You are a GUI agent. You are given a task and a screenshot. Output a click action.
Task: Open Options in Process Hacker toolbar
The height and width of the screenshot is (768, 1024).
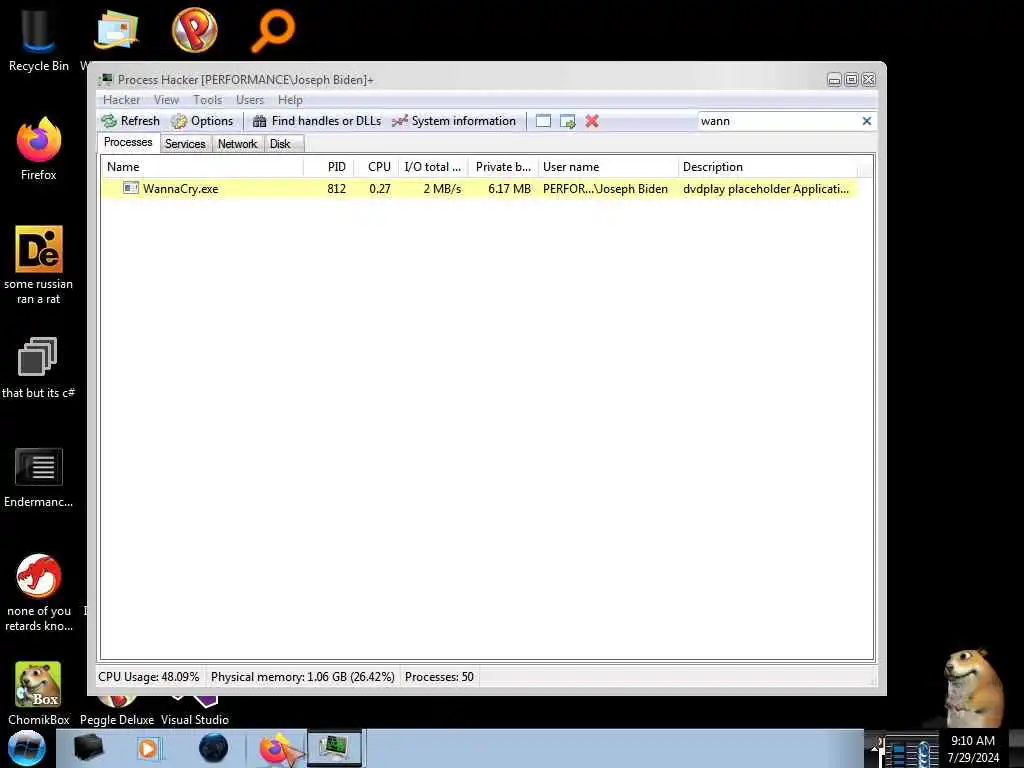(x=202, y=121)
